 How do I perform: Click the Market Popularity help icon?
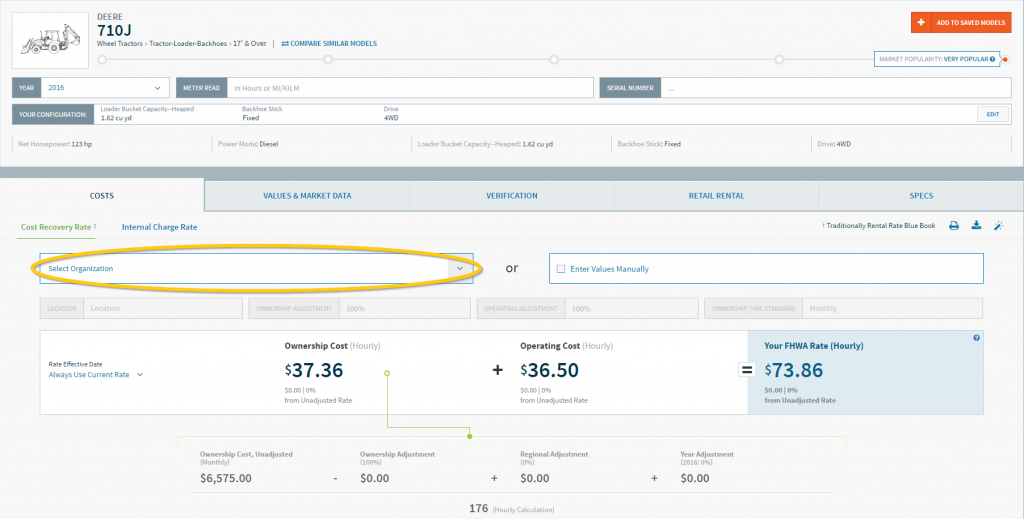coord(993,59)
